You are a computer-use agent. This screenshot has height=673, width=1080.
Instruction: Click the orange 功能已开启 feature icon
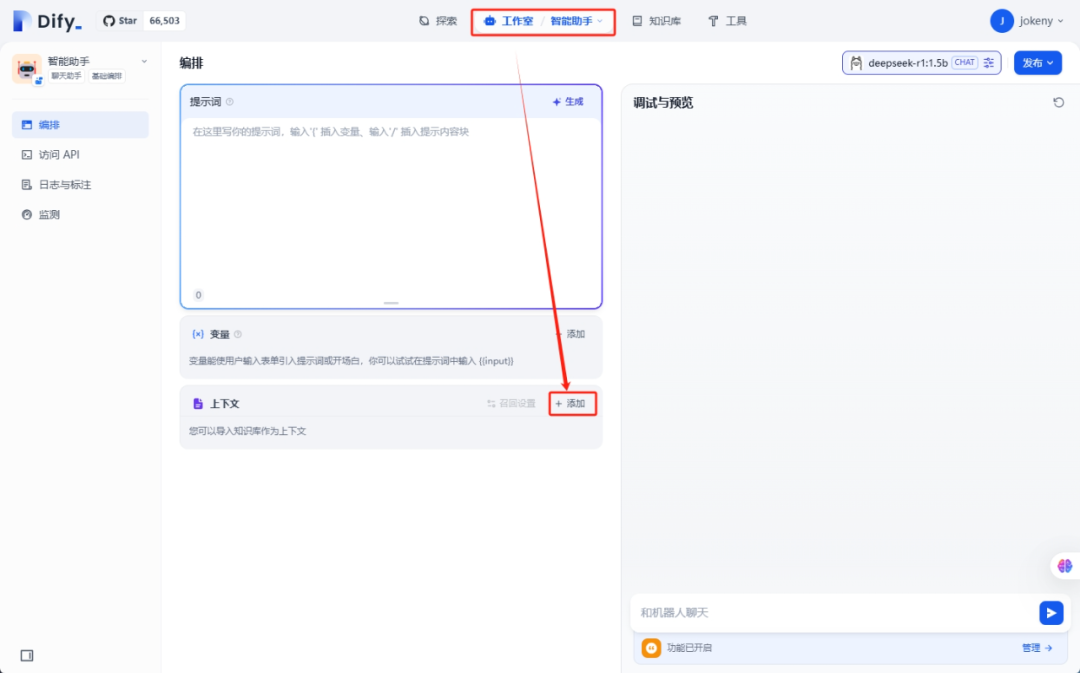[651, 648]
